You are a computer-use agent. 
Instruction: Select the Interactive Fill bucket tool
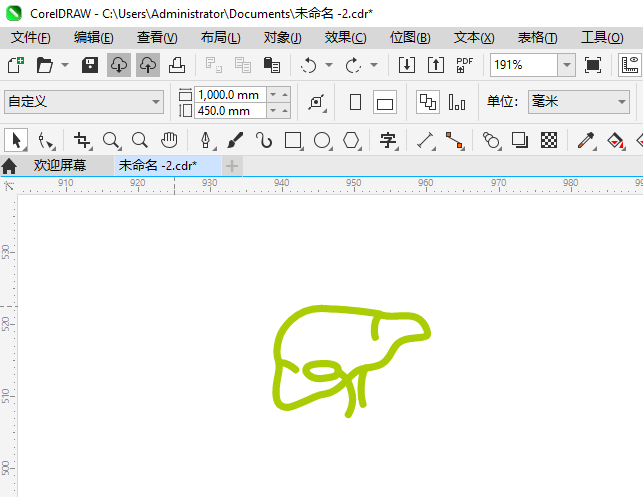point(615,140)
